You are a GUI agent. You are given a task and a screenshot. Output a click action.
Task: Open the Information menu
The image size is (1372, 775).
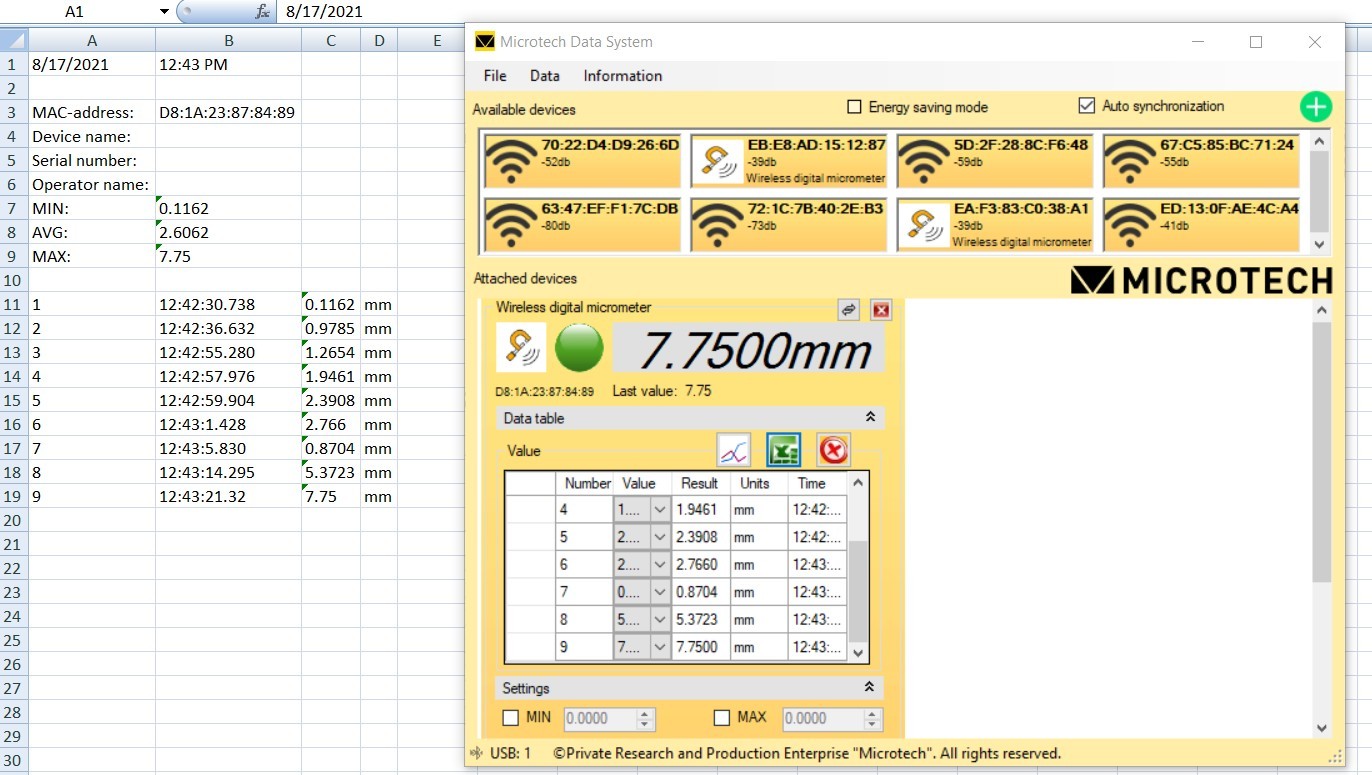click(622, 76)
